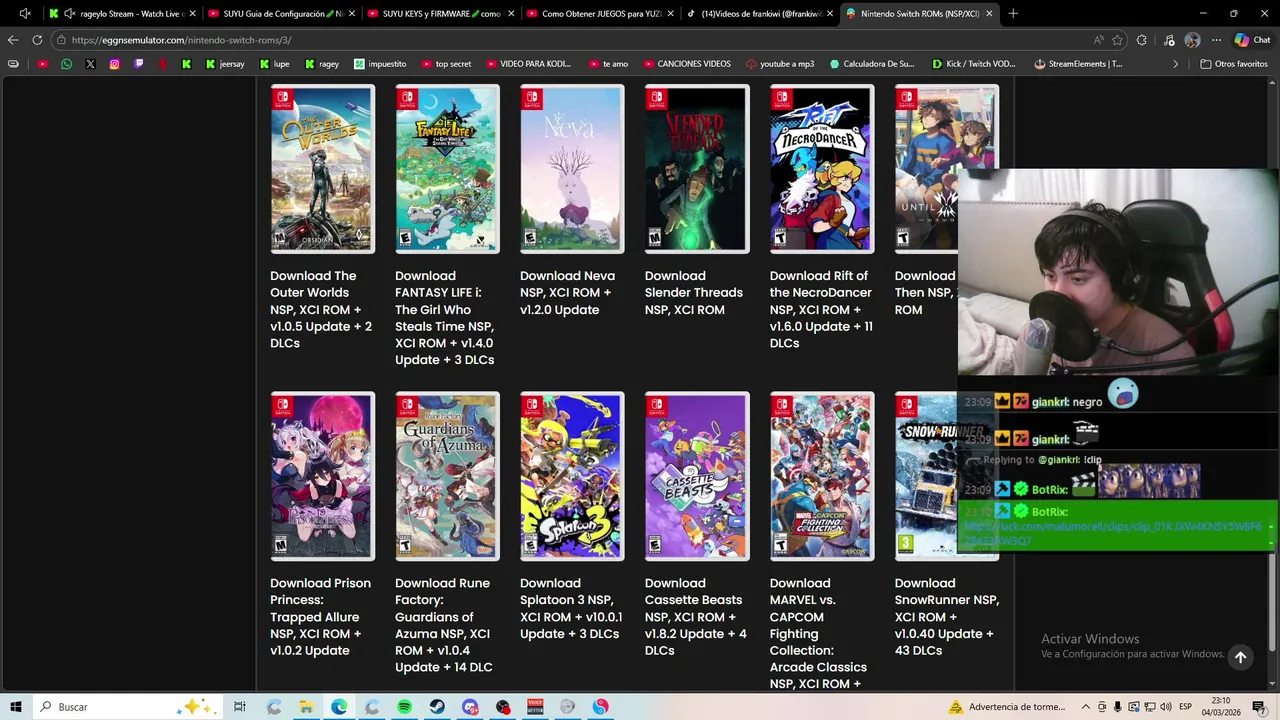Open StreamElements bookmark
Viewport: 1280px width, 720px height.
pos(1078,64)
